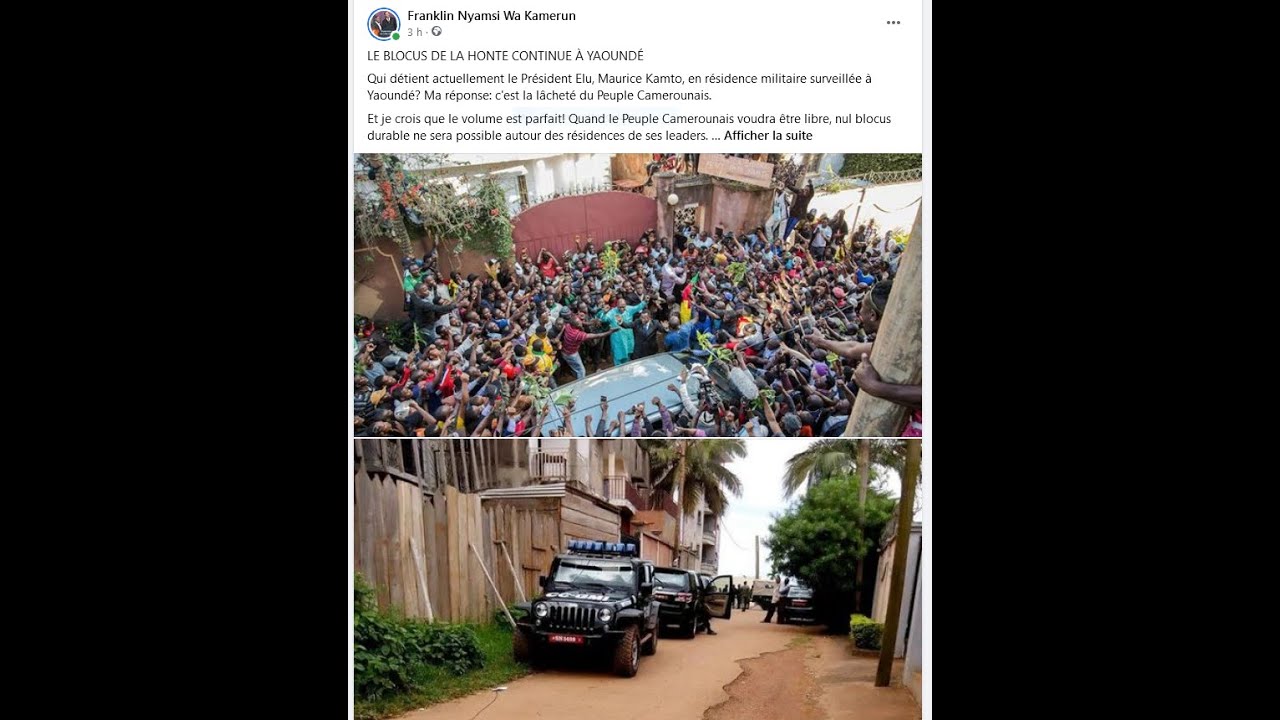The width and height of the screenshot is (1280, 720).
Task: Click the red license plate on the Jeep
Action: [x=566, y=638]
